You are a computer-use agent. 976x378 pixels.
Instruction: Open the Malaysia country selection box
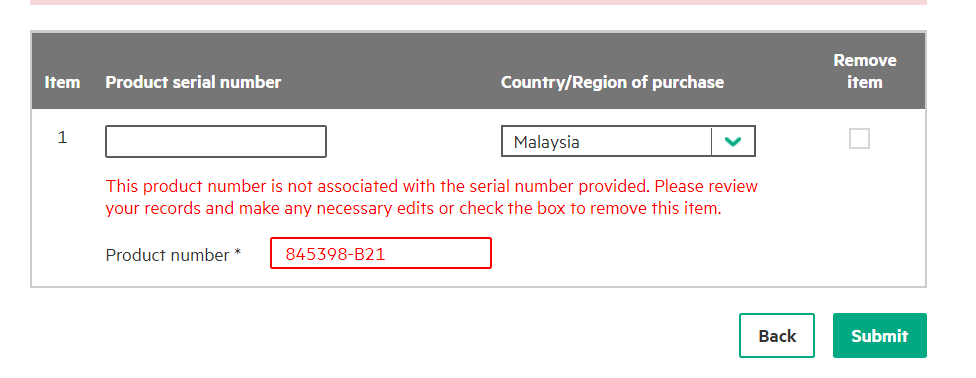click(628, 141)
